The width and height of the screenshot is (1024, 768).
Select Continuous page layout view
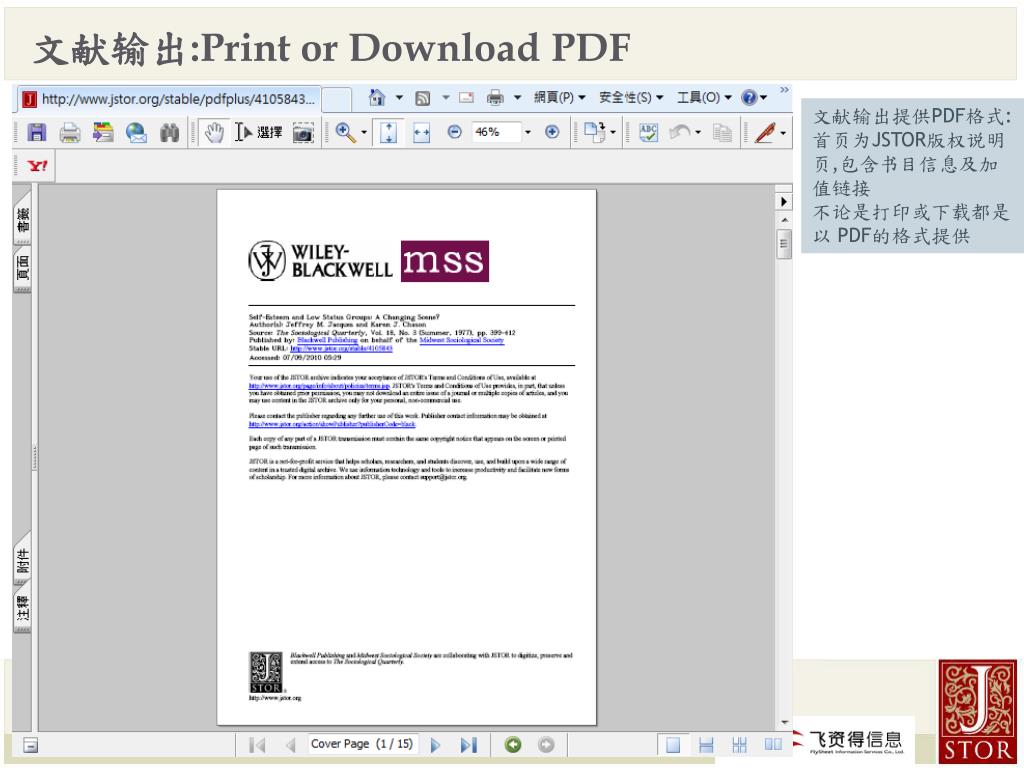click(x=706, y=744)
